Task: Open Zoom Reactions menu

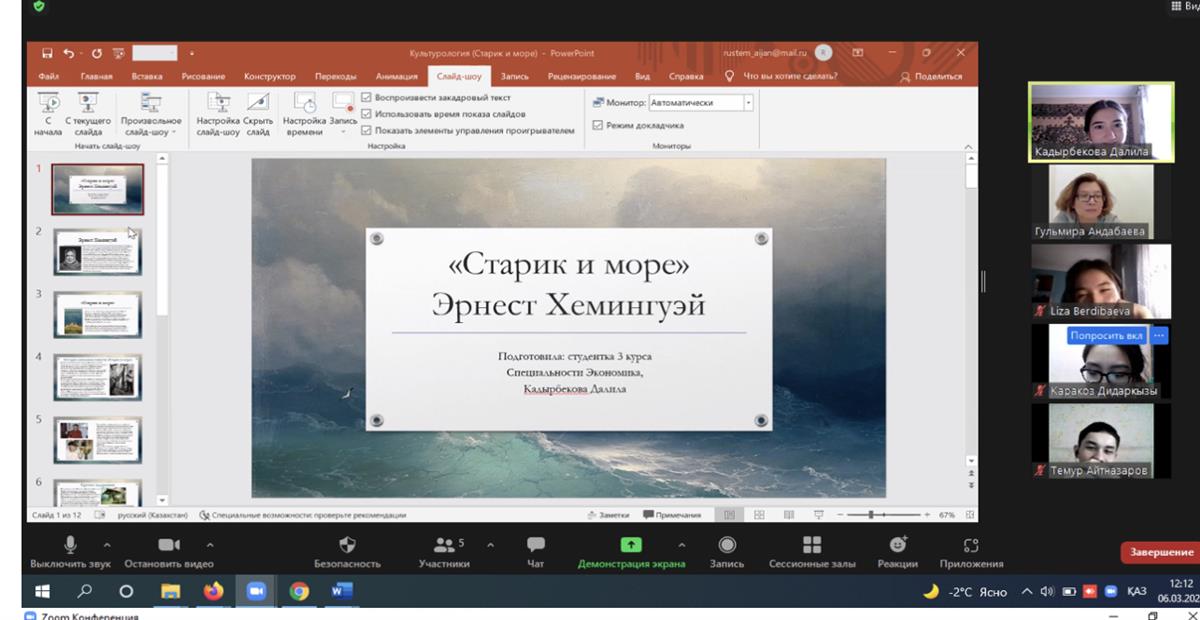Action: click(898, 545)
